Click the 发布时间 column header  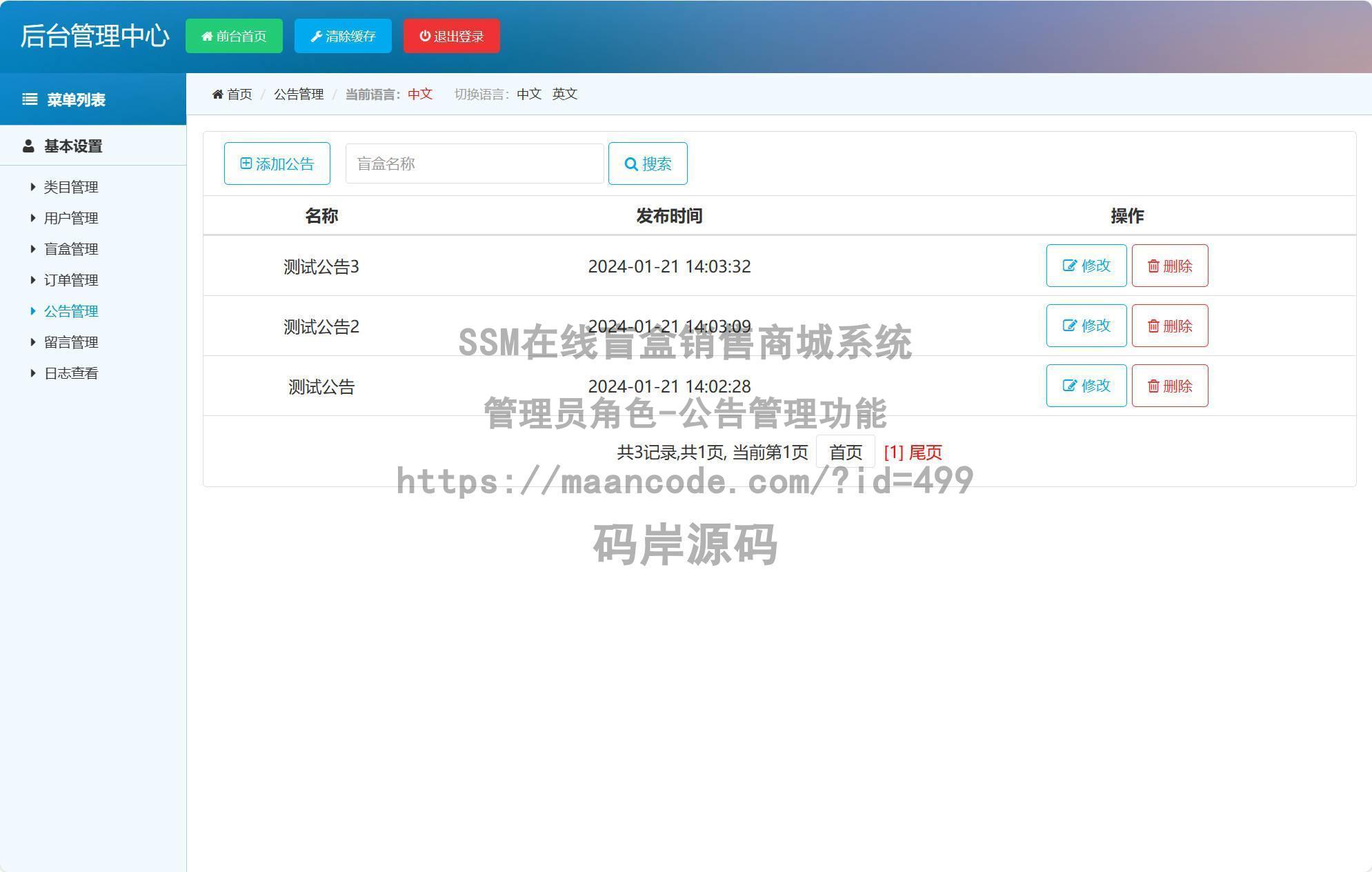point(669,216)
